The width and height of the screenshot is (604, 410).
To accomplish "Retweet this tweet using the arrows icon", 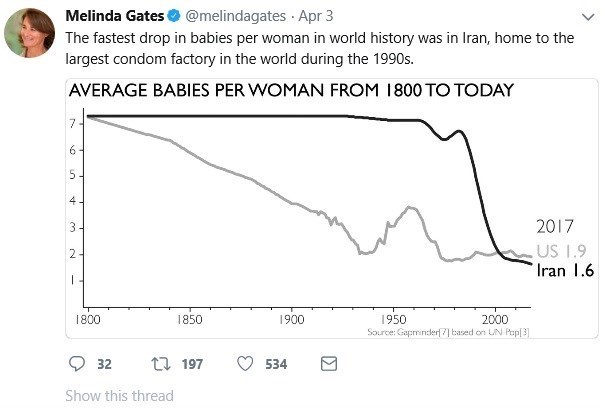I will pos(158,364).
